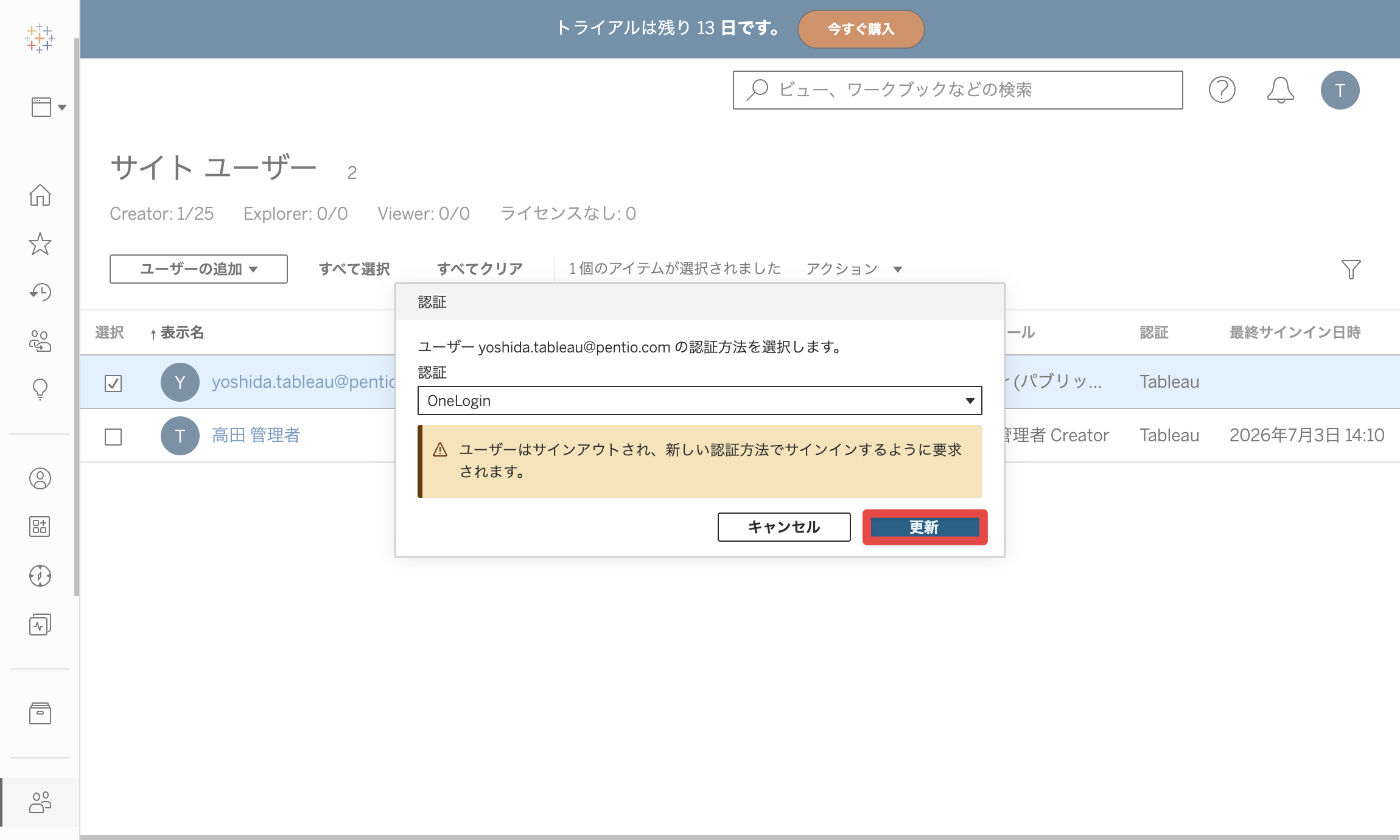Open Recents clock icon

(x=40, y=292)
